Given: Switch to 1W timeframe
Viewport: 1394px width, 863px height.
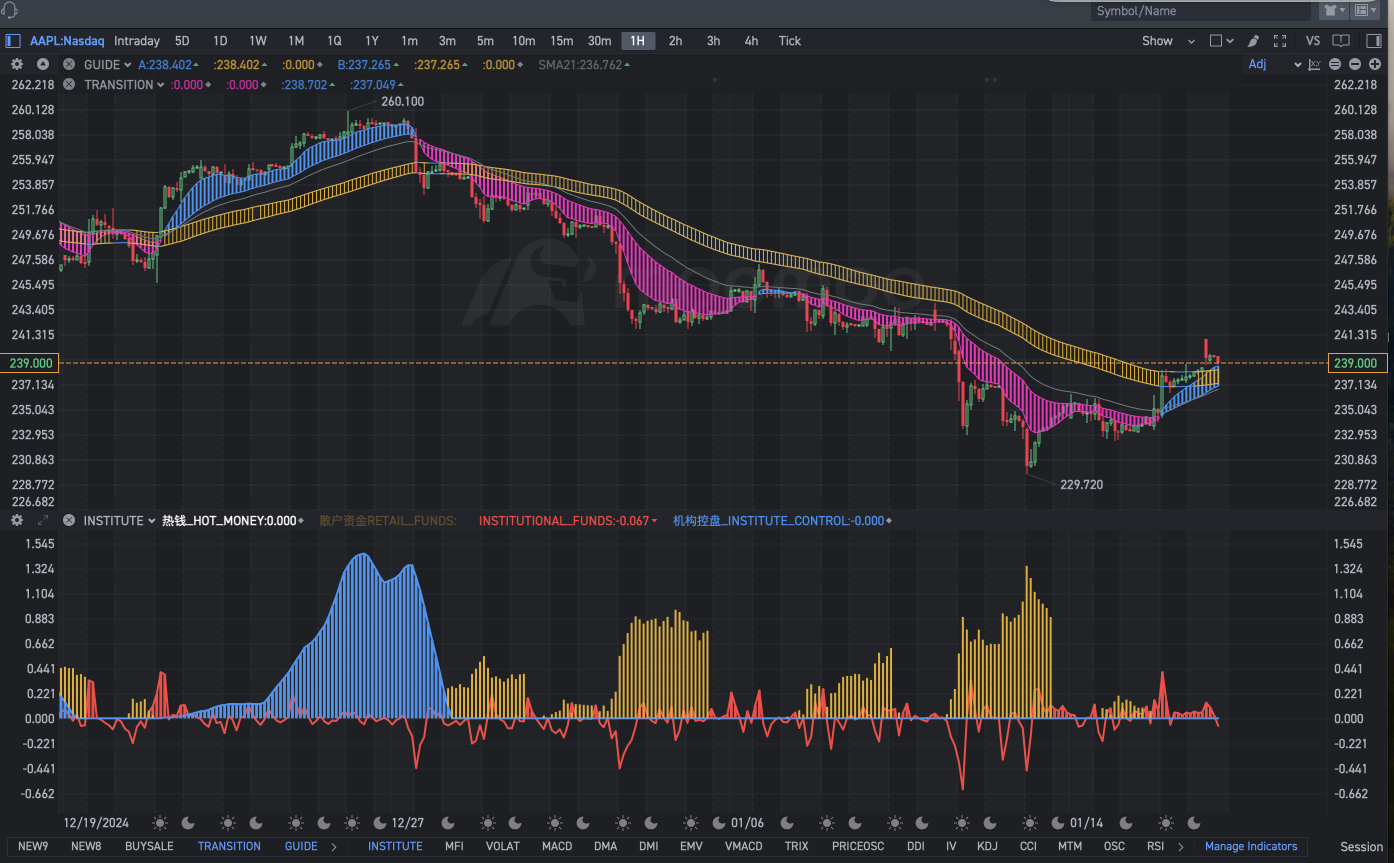Looking at the screenshot, I should point(258,41).
